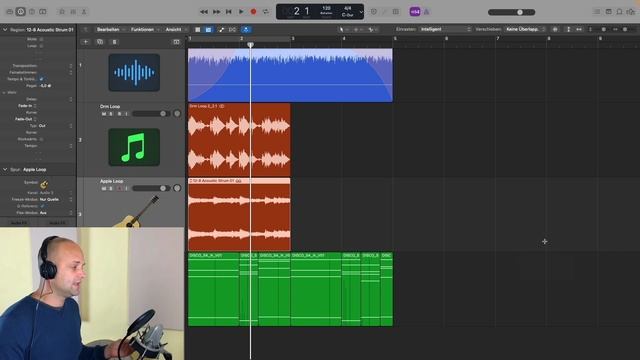
Task: Adjust the Drm Loop volume slider
Action: click(x=150, y=113)
